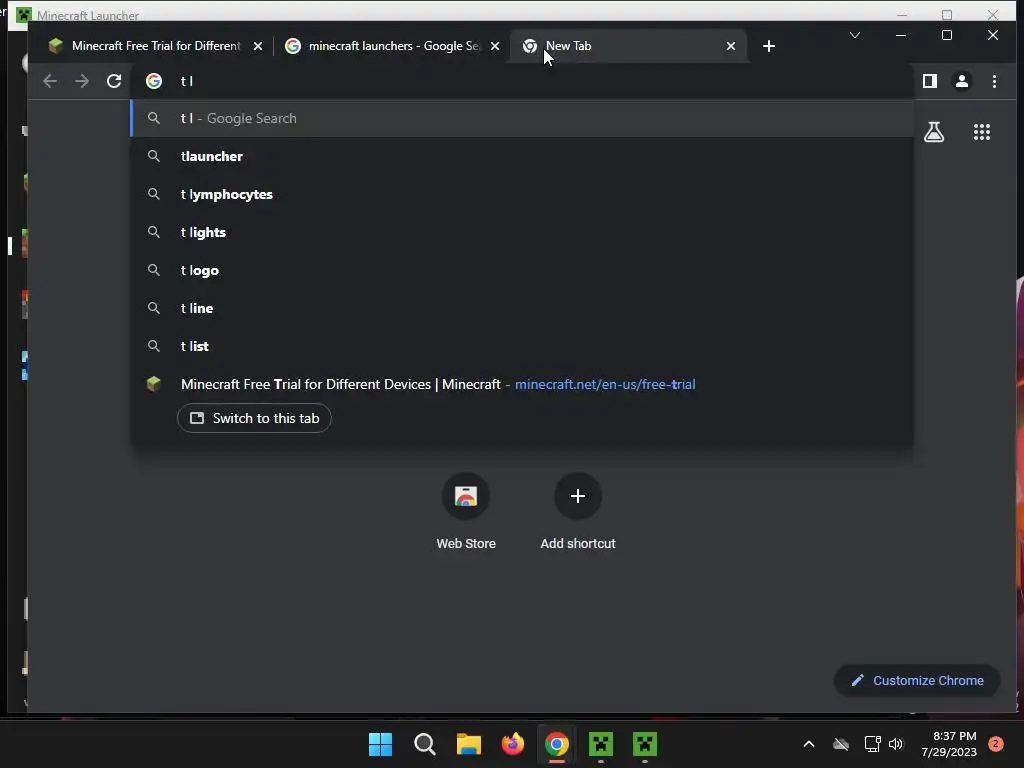Open a new tab with plus button
1024x768 pixels.
click(769, 46)
